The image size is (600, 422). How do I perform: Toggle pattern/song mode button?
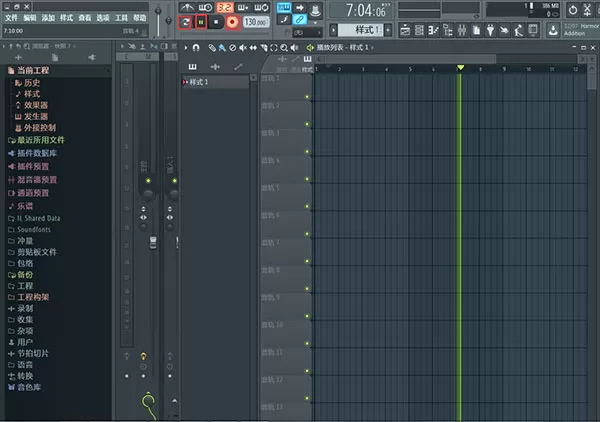186,22
